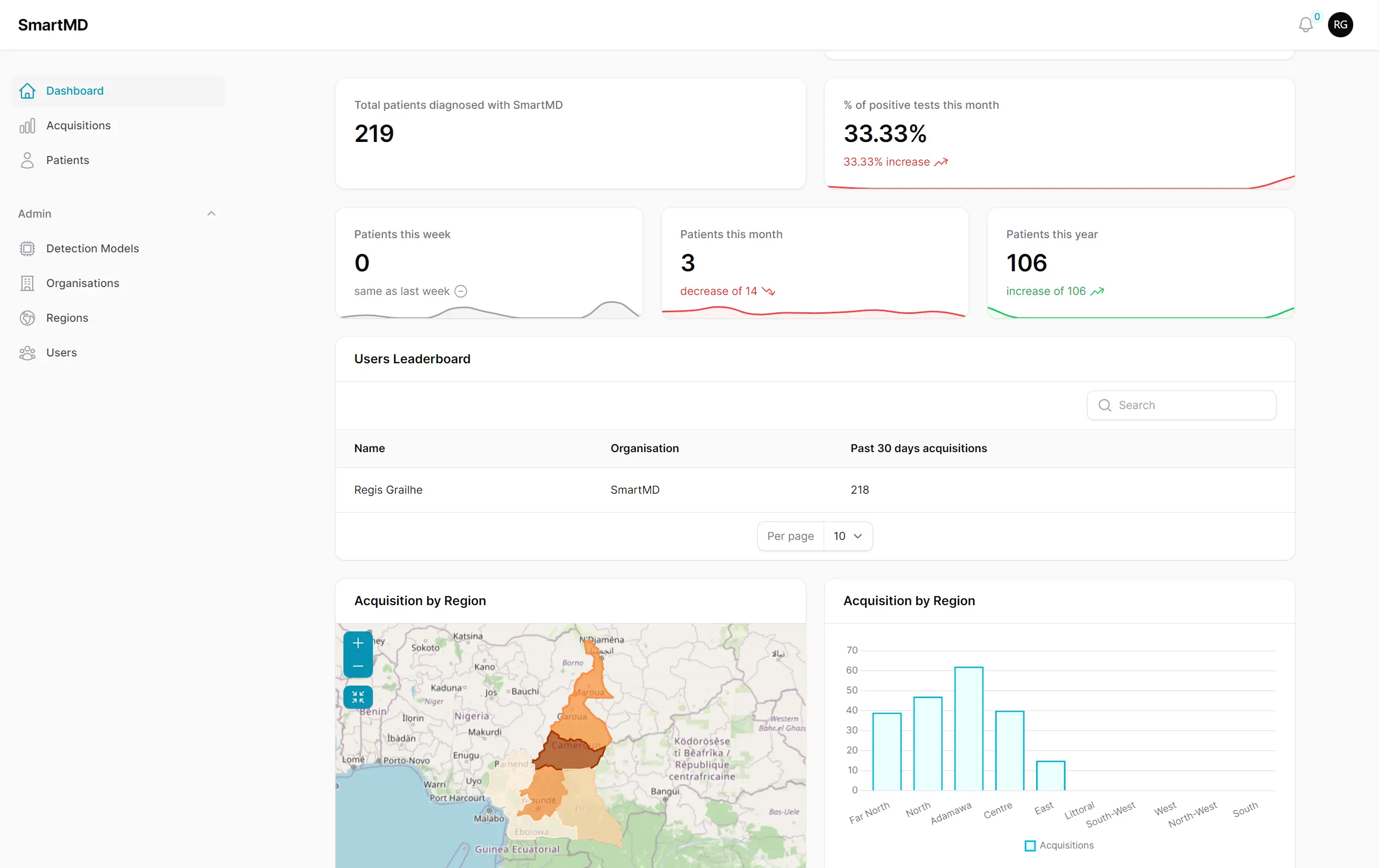Click the East bar in chart
The height and width of the screenshot is (868, 1379).
pyautogui.click(x=1050, y=776)
